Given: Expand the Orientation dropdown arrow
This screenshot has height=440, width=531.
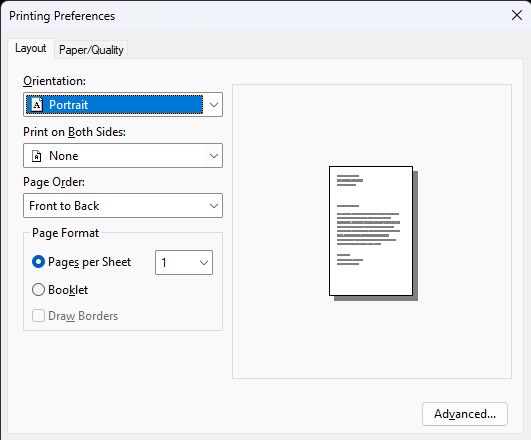Looking at the screenshot, I should click(x=214, y=105).
